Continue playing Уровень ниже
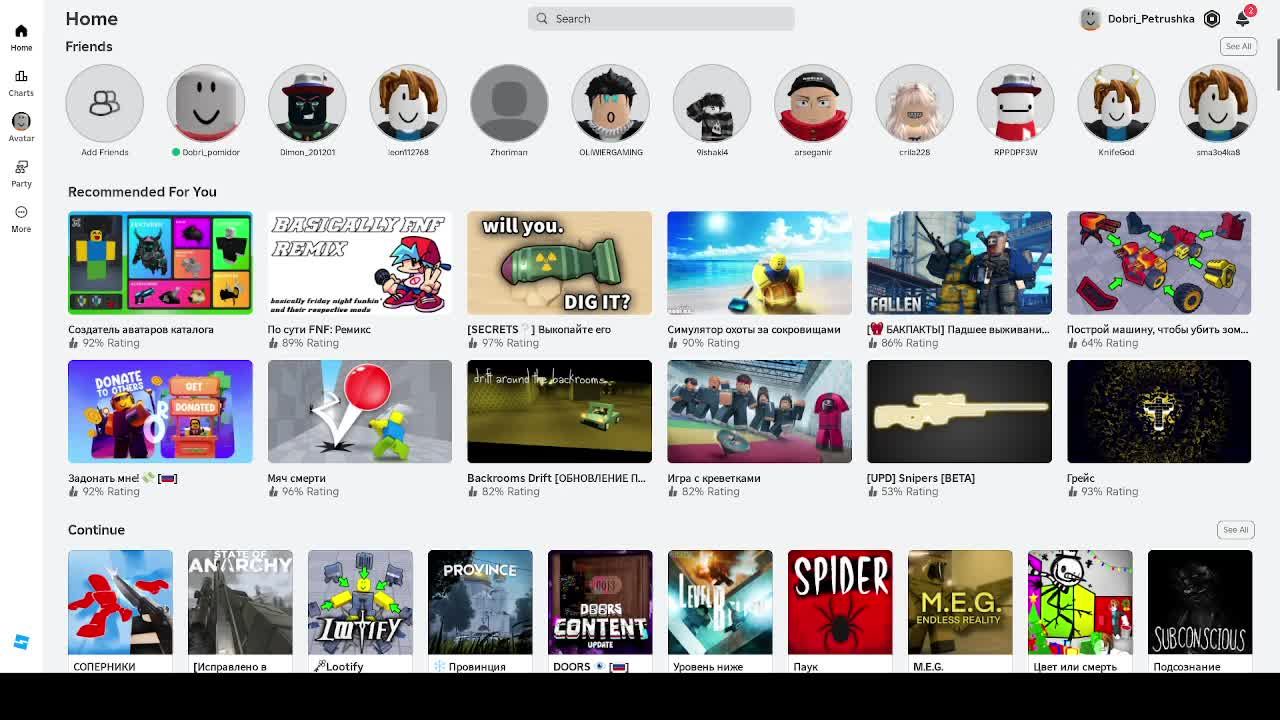The image size is (1280, 720). 720,602
